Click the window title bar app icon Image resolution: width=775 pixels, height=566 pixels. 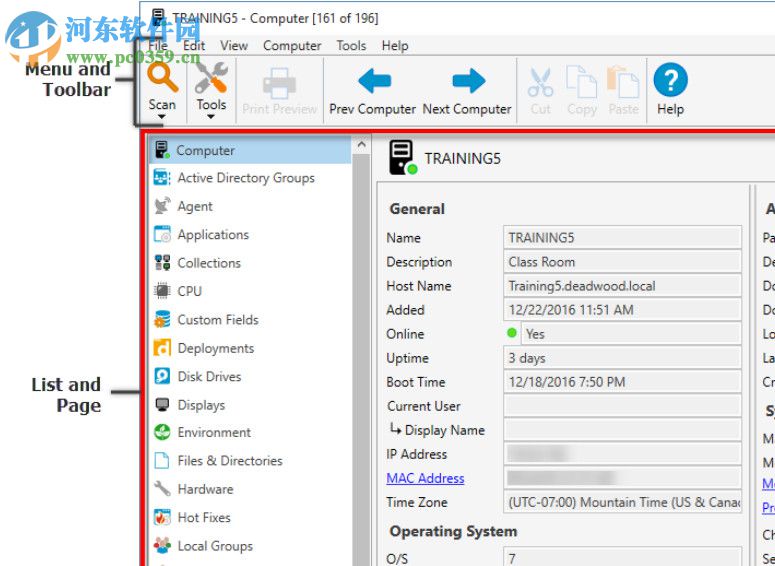[158, 17]
